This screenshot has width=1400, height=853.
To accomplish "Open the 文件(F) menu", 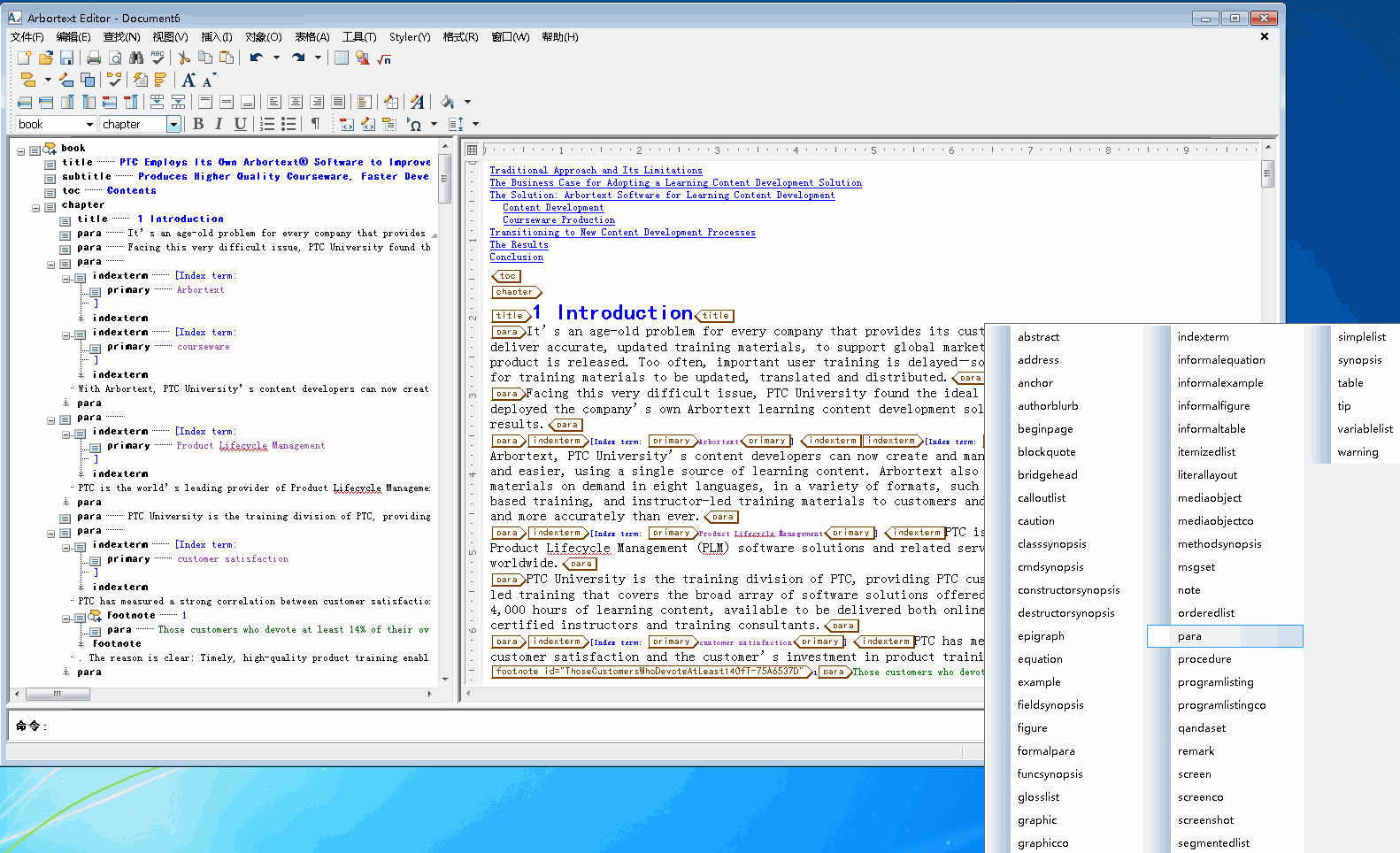I will pos(27,36).
